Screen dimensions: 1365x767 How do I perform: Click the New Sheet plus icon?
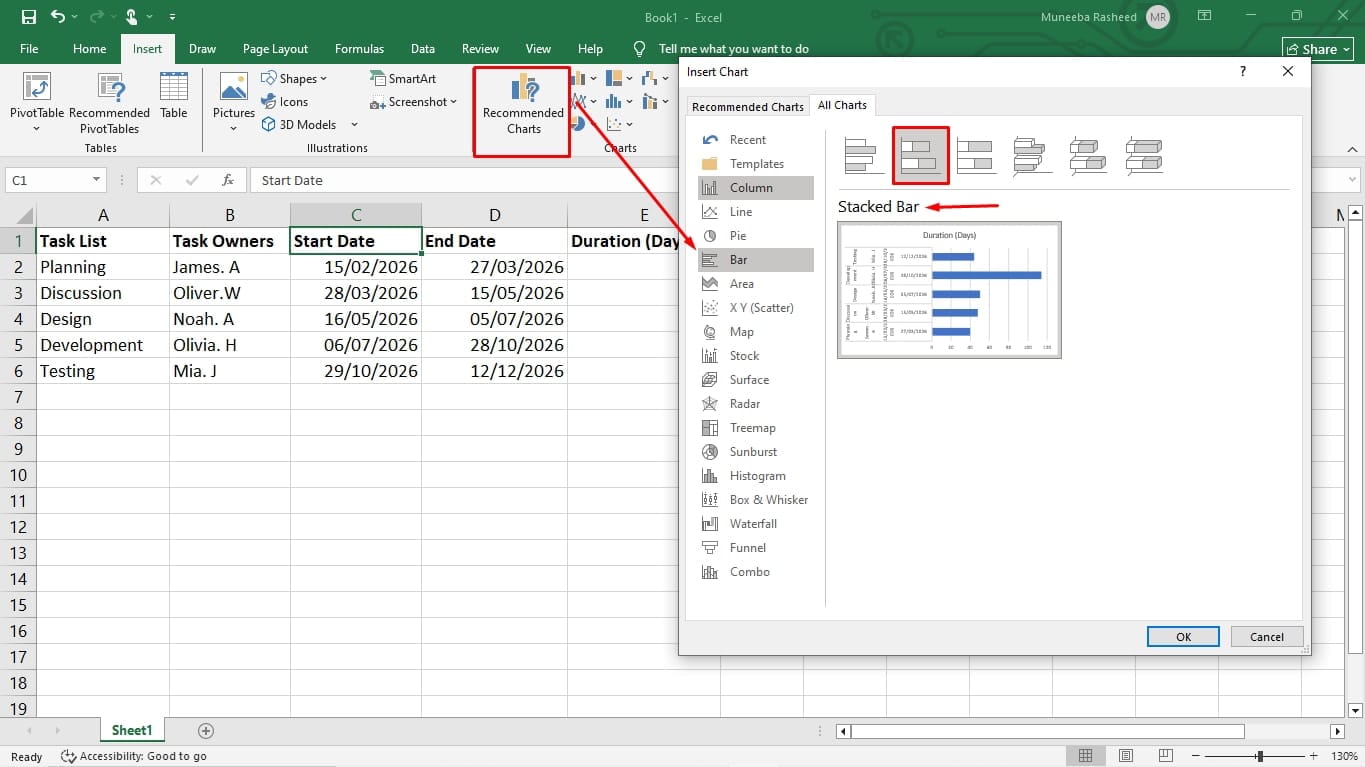(x=206, y=731)
